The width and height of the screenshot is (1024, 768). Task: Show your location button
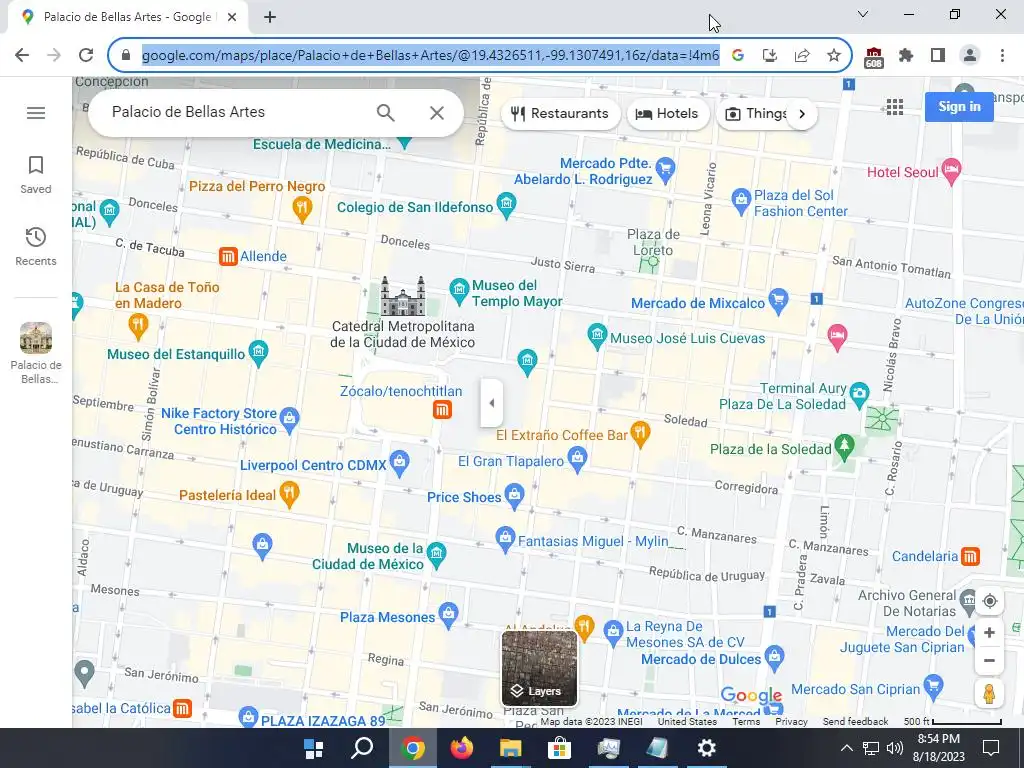coord(989,601)
